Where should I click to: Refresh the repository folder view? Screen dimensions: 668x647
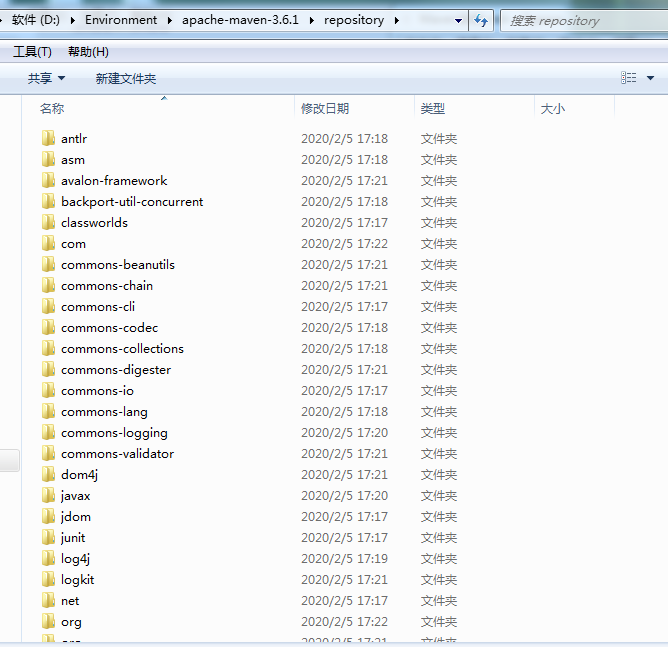click(481, 20)
